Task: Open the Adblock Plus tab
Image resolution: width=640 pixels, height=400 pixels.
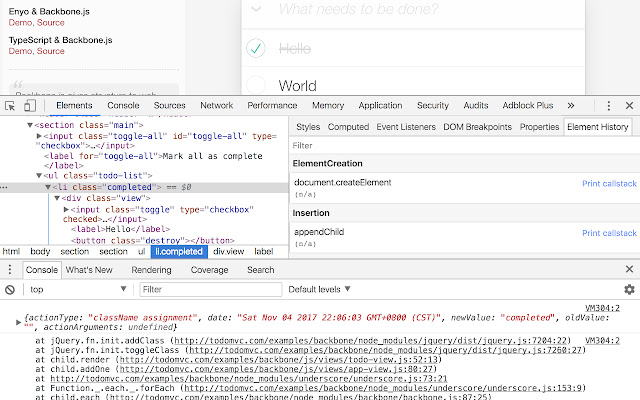Action: click(x=528, y=106)
